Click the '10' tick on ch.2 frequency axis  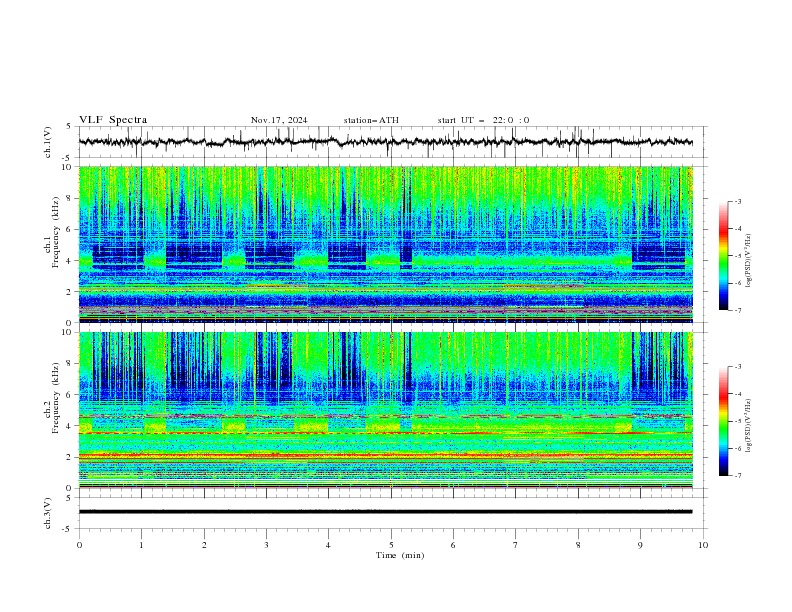69,332
